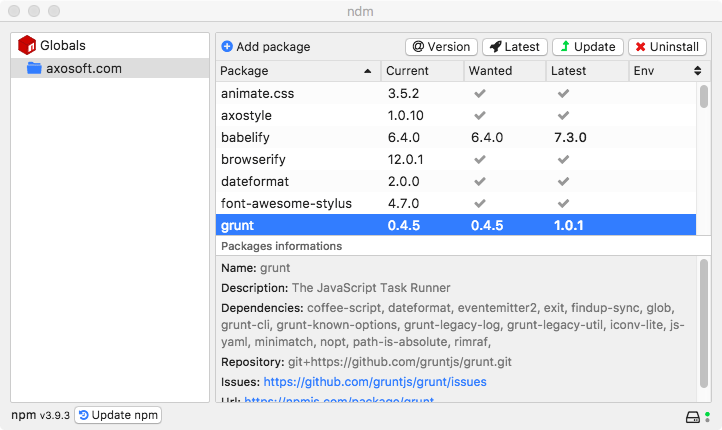Image resolution: width=722 pixels, height=430 pixels.
Task: Click the dateformat Latest checkmark
Action: tap(563, 181)
